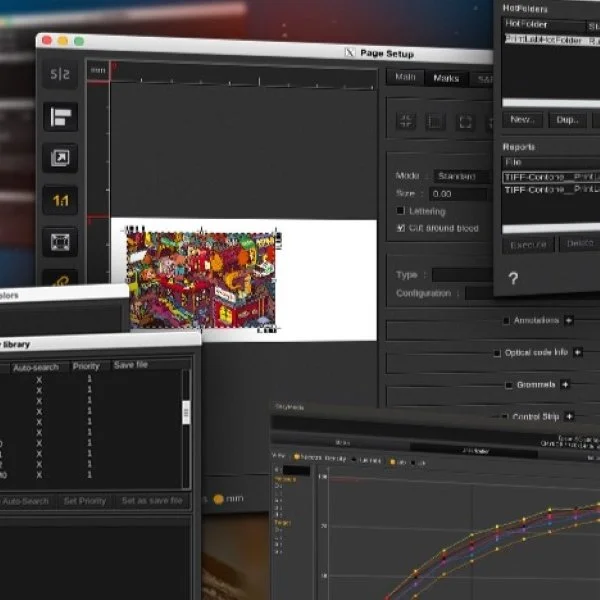The image size is (600, 600).
Task: Click the mm ruler unit box
Action: pos(98,70)
